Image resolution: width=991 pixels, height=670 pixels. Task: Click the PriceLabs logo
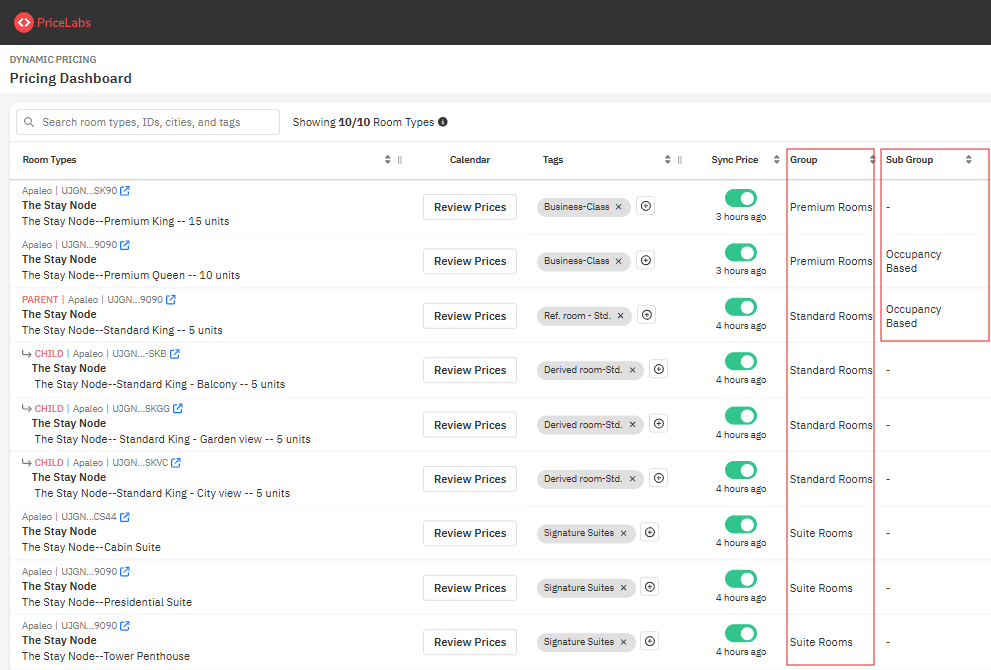(x=52, y=23)
